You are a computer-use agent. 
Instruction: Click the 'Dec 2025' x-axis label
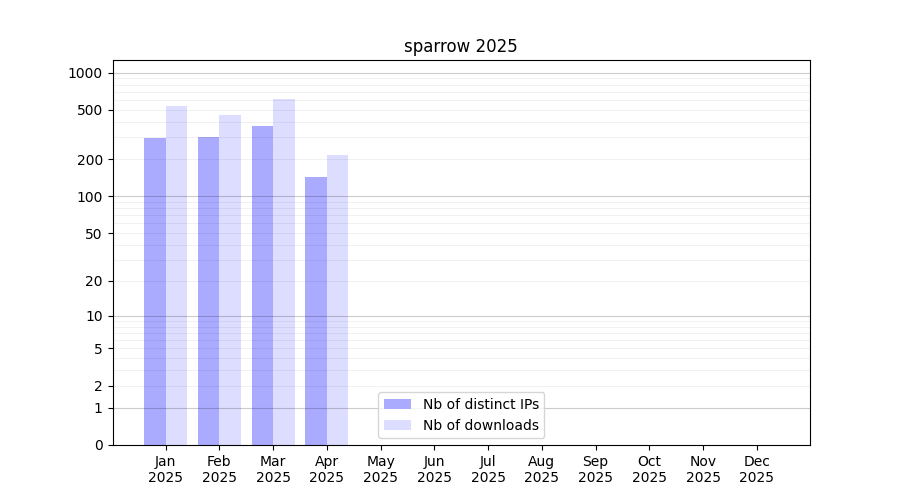coord(756,469)
